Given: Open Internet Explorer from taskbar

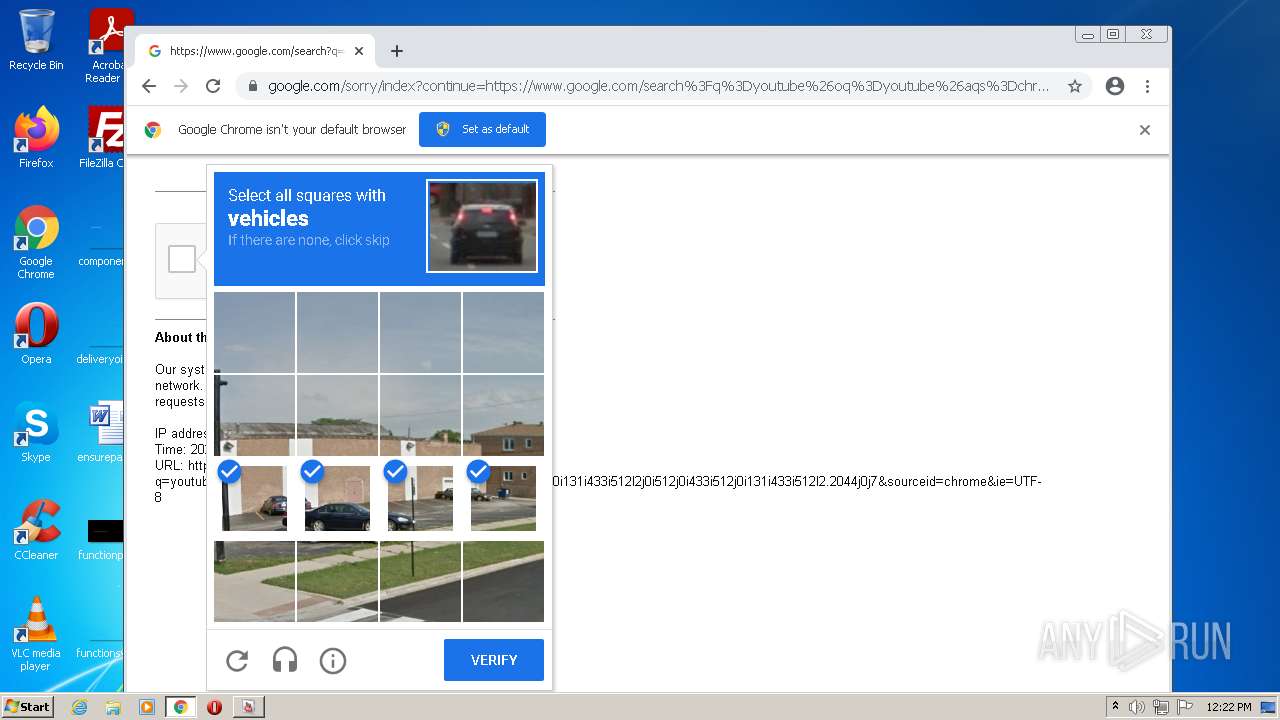Looking at the screenshot, I should 80,707.
